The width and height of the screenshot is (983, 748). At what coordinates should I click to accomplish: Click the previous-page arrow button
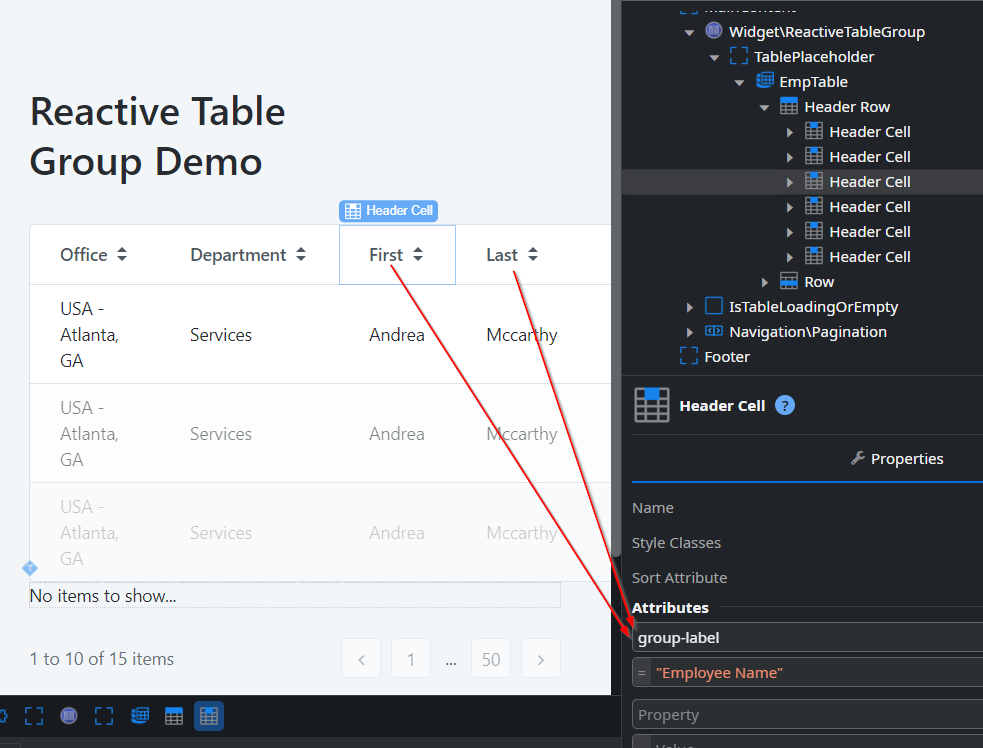click(361, 658)
